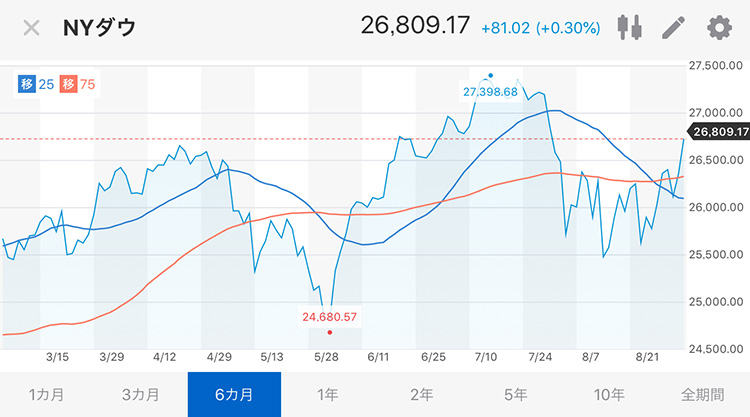Show the 10年 chart range
750x417 pixels.
(x=609, y=395)
